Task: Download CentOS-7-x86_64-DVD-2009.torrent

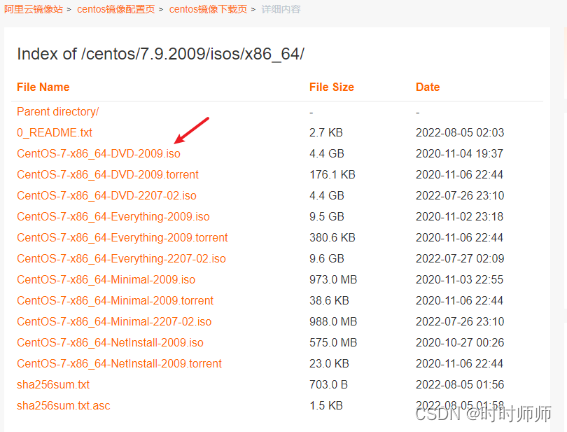Action: tap(108, 175)
